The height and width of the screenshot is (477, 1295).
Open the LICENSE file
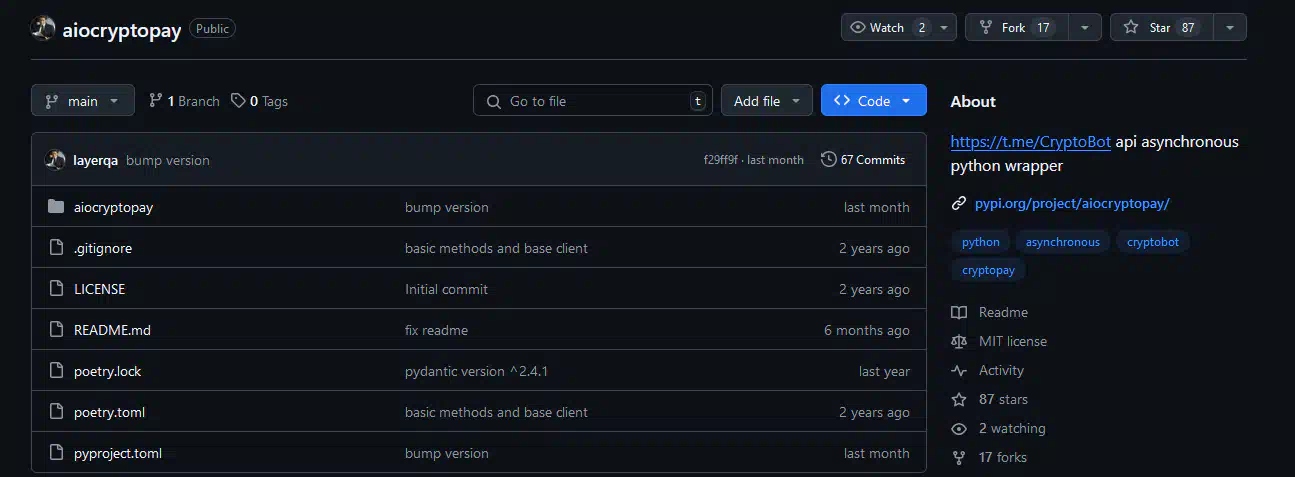click(99, 289)
